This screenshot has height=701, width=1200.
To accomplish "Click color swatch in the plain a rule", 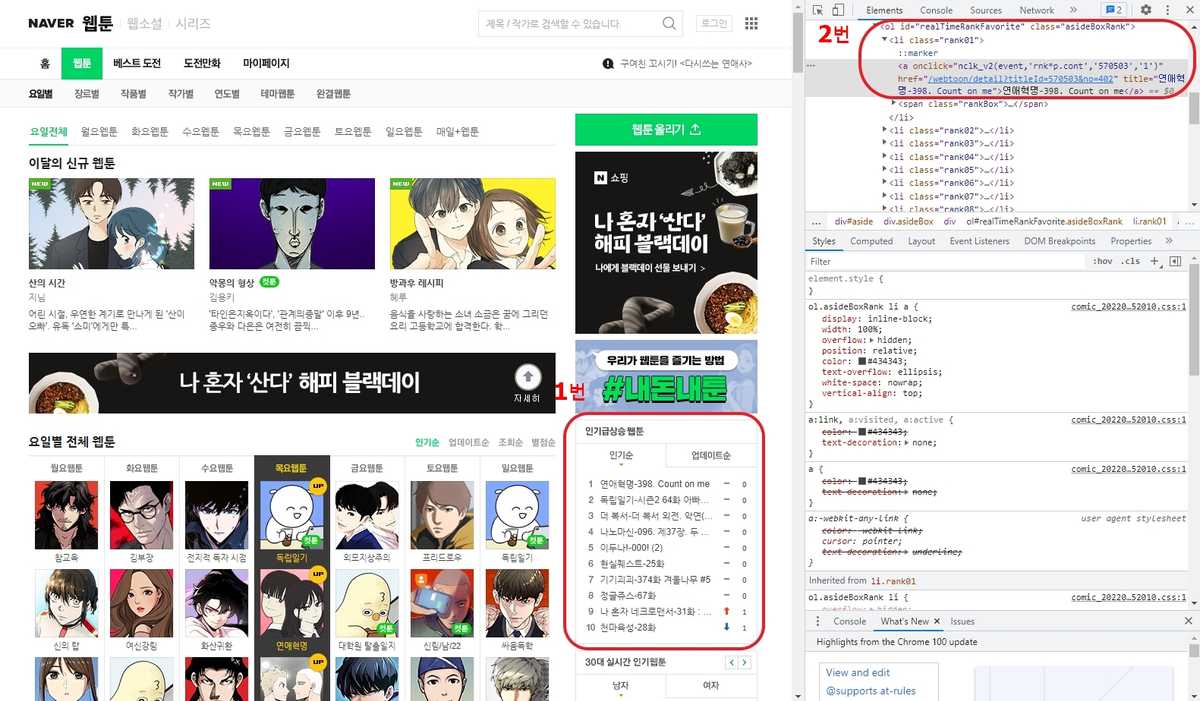I will (863, 480).
